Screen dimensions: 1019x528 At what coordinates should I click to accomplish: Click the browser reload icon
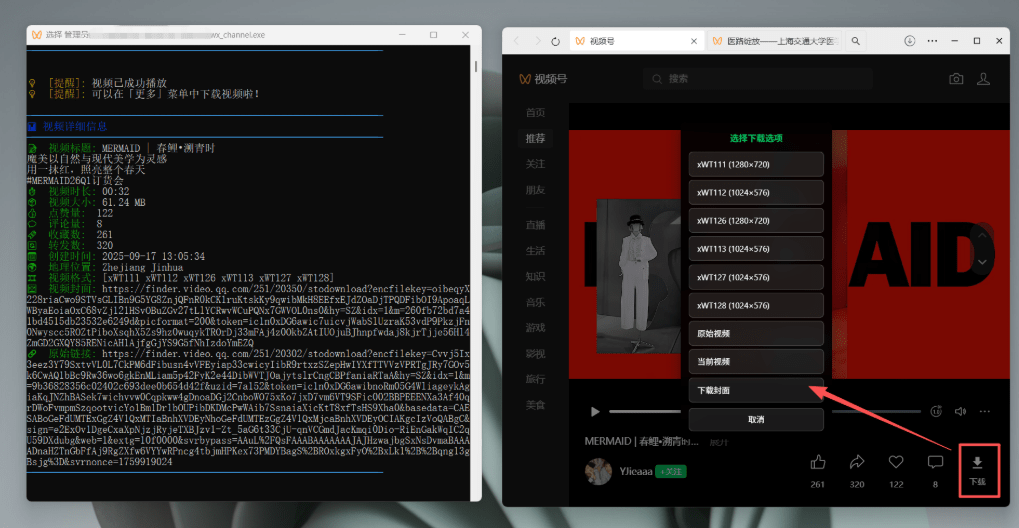pyautogui.click(x=555, y=41)
